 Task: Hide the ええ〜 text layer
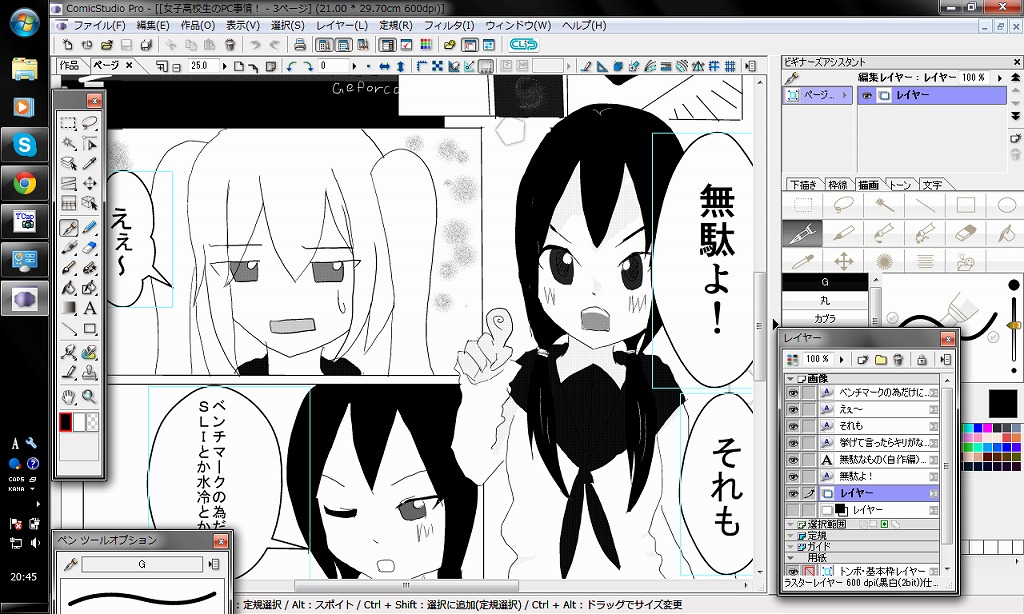pyautogui.click(x=793, y=409)
